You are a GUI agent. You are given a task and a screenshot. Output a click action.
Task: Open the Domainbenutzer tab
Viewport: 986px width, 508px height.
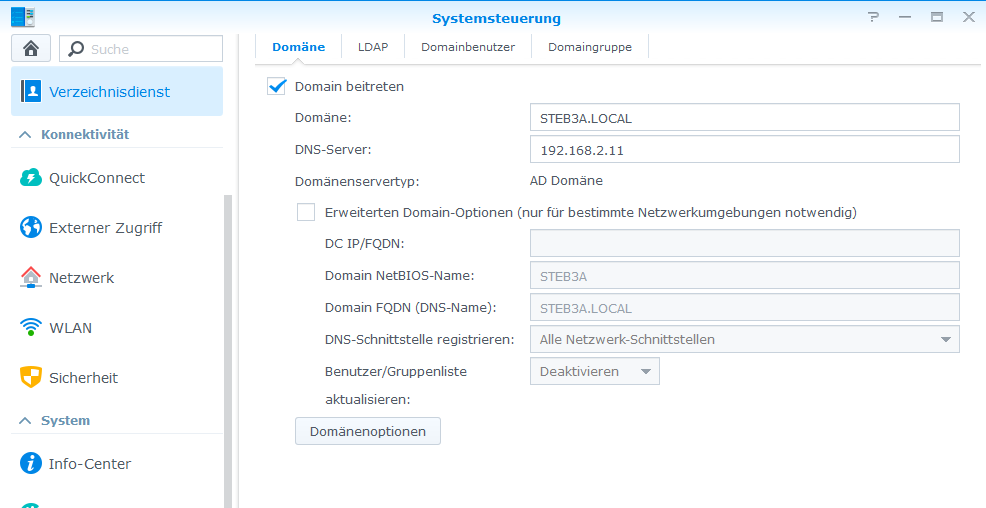[468, 47]
